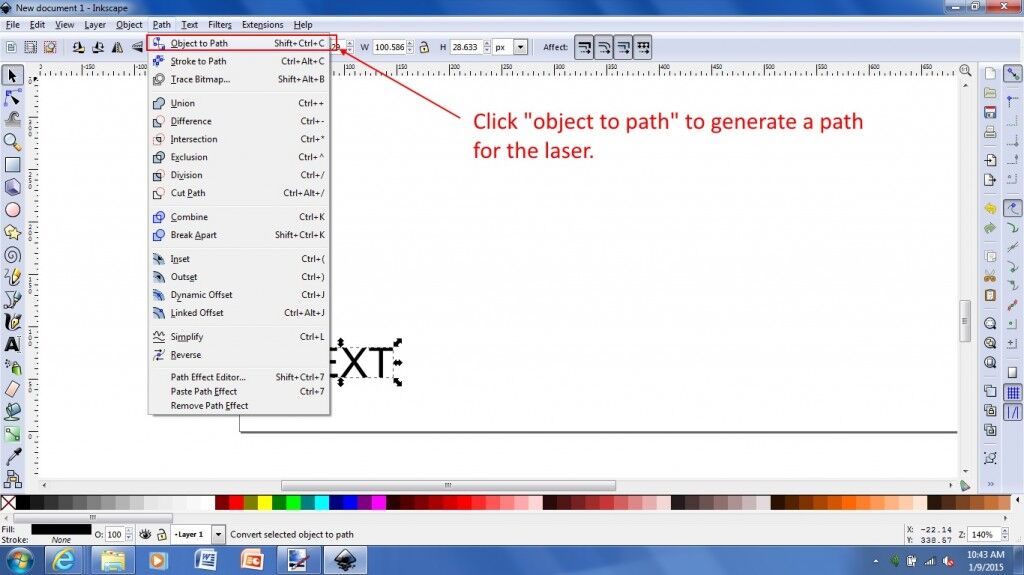Image resolution: width=1024 pixels, height=575 pixels.
Task: Click Union in the Path menu
Action: 183,103
